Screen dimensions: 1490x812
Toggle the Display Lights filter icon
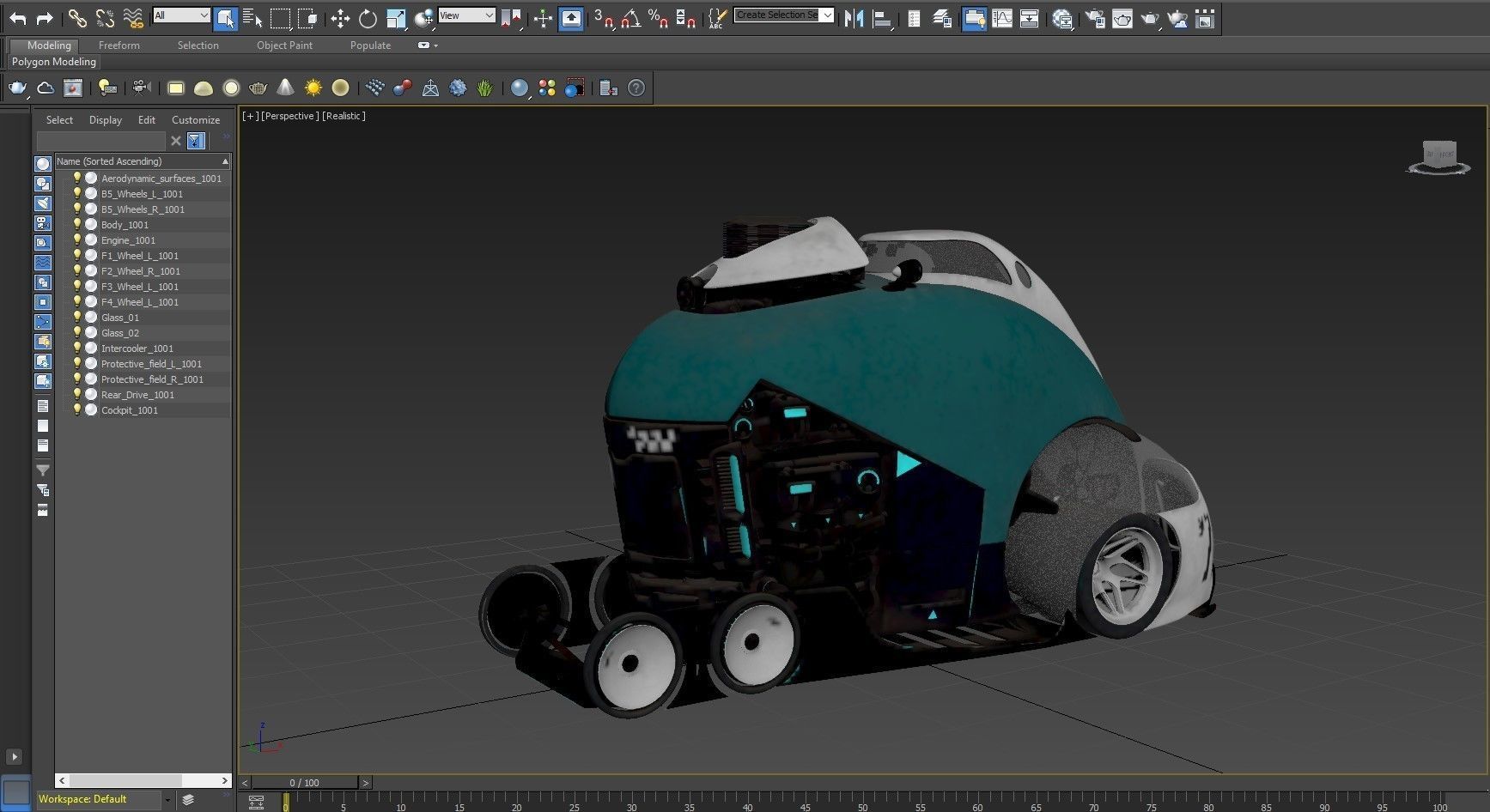tap(43, 203)
